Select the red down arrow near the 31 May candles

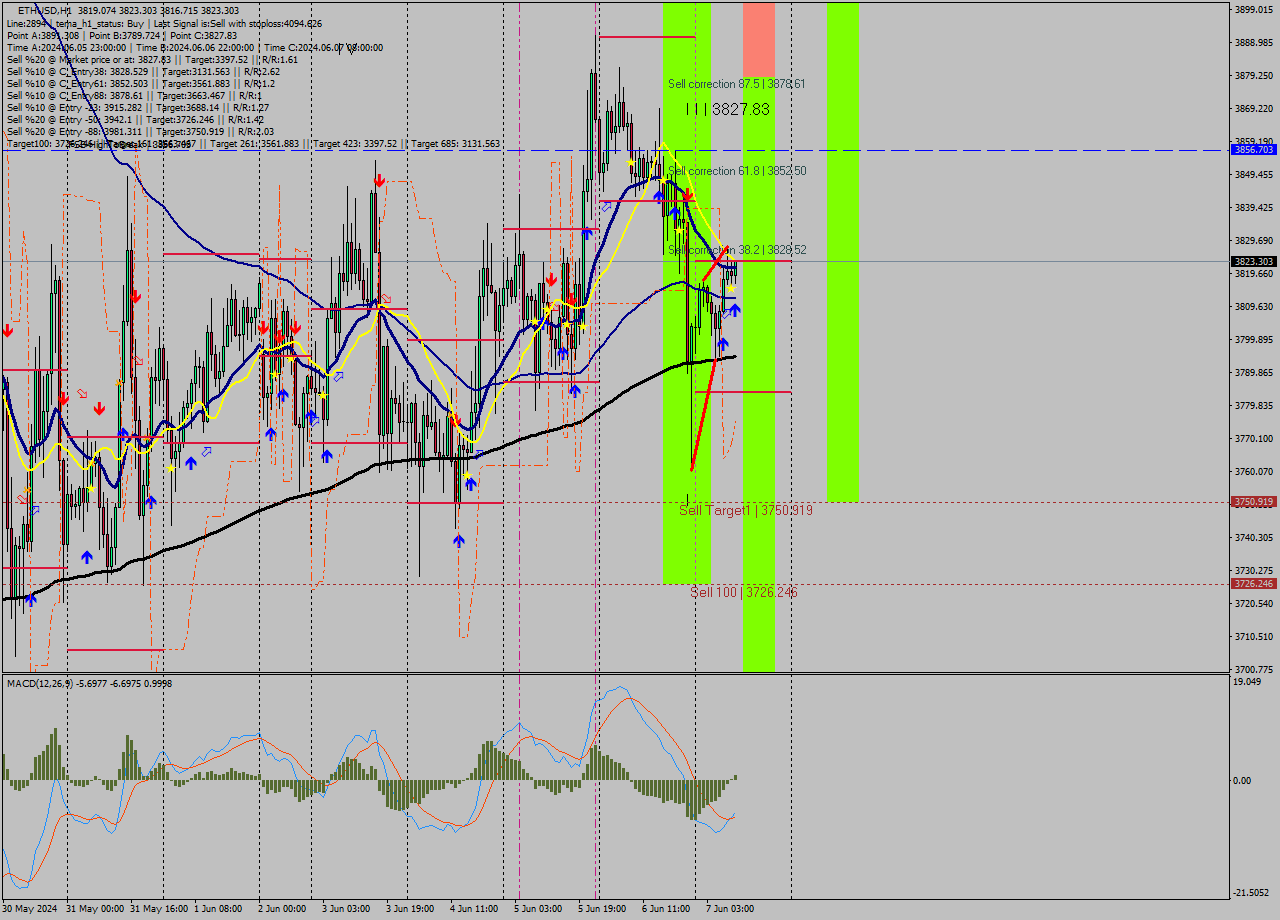(100, 406)
